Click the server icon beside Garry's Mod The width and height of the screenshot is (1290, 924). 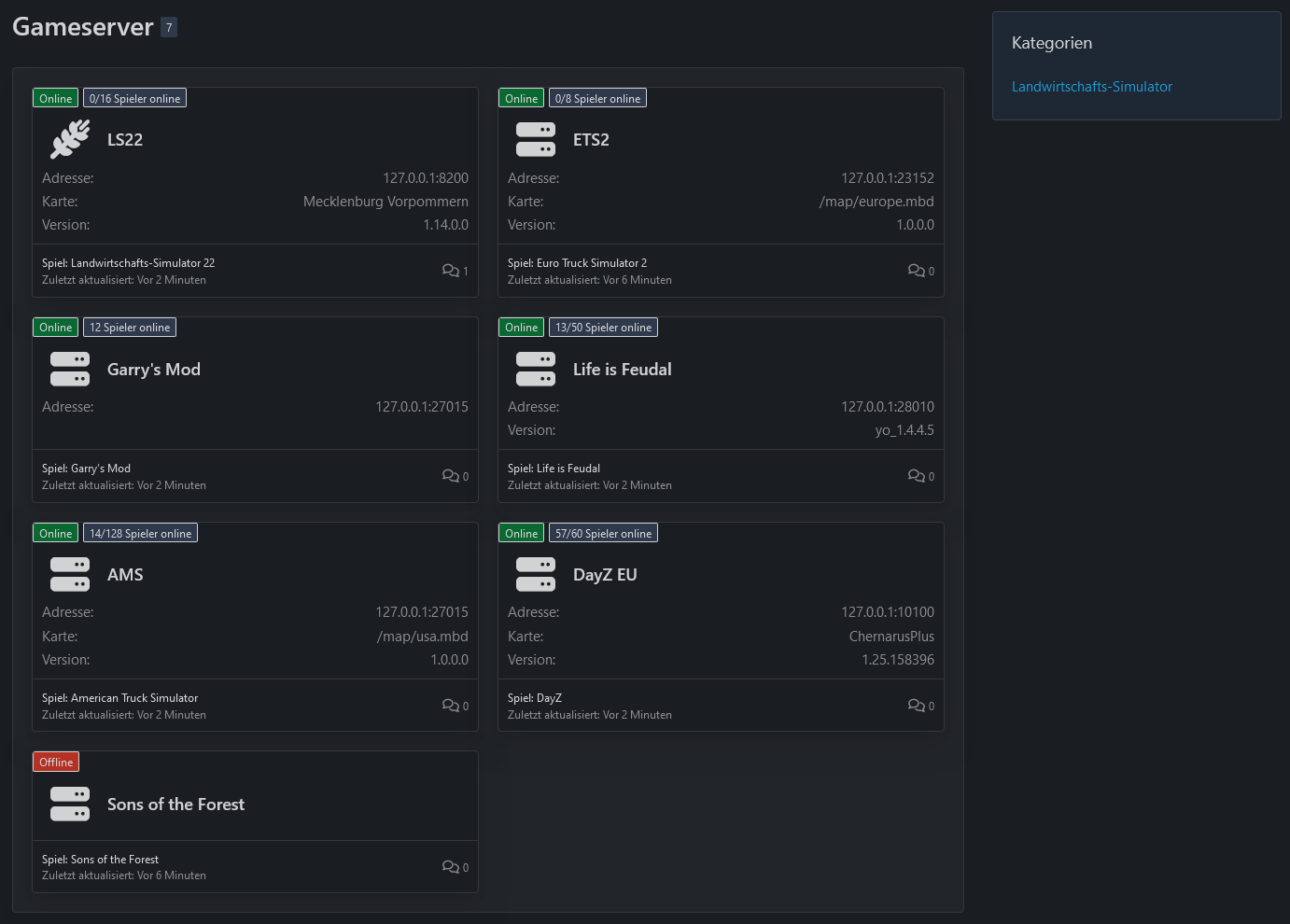tap(70, 370)
